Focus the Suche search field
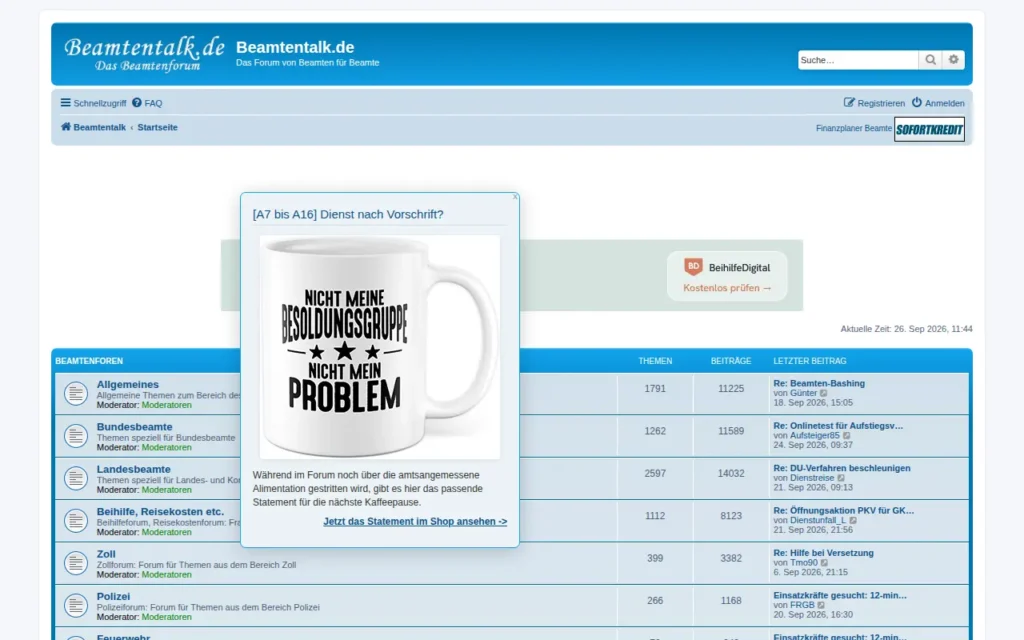 pyautogui.click(x=857, y=60)
